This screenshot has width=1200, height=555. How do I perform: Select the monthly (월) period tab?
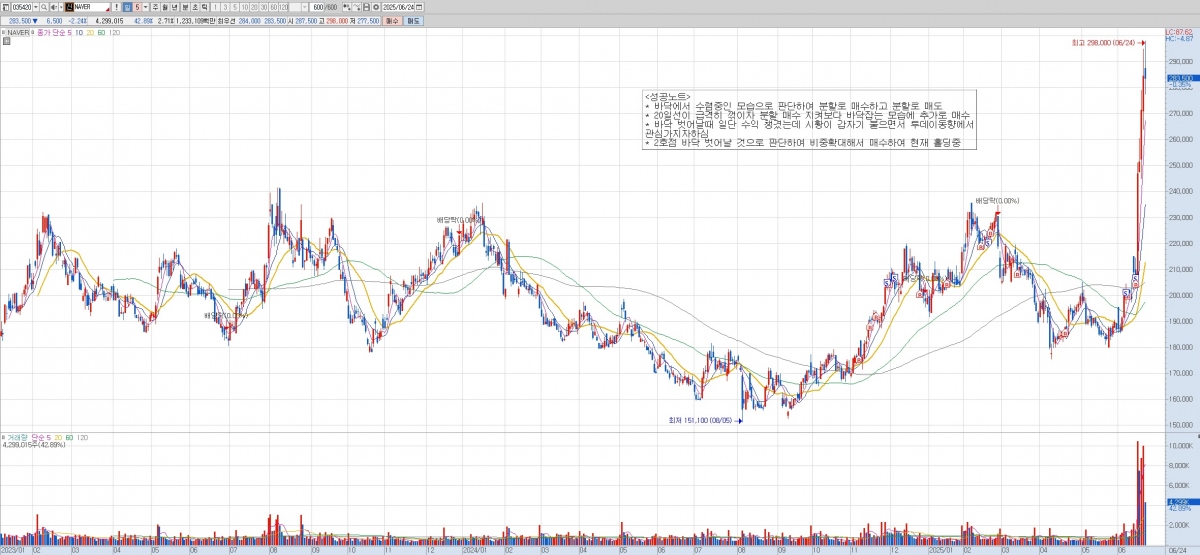tap(165, 7)
